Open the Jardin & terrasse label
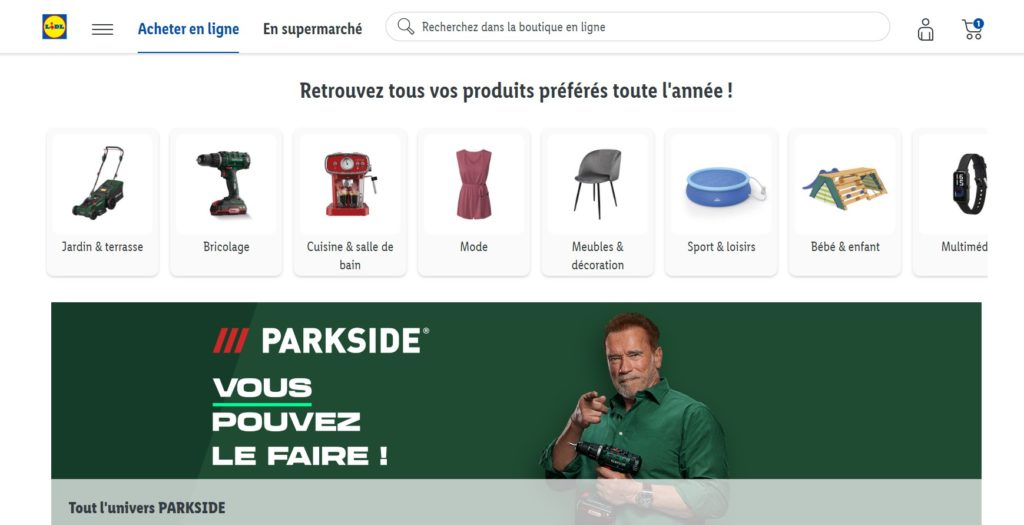 [103, 247]
